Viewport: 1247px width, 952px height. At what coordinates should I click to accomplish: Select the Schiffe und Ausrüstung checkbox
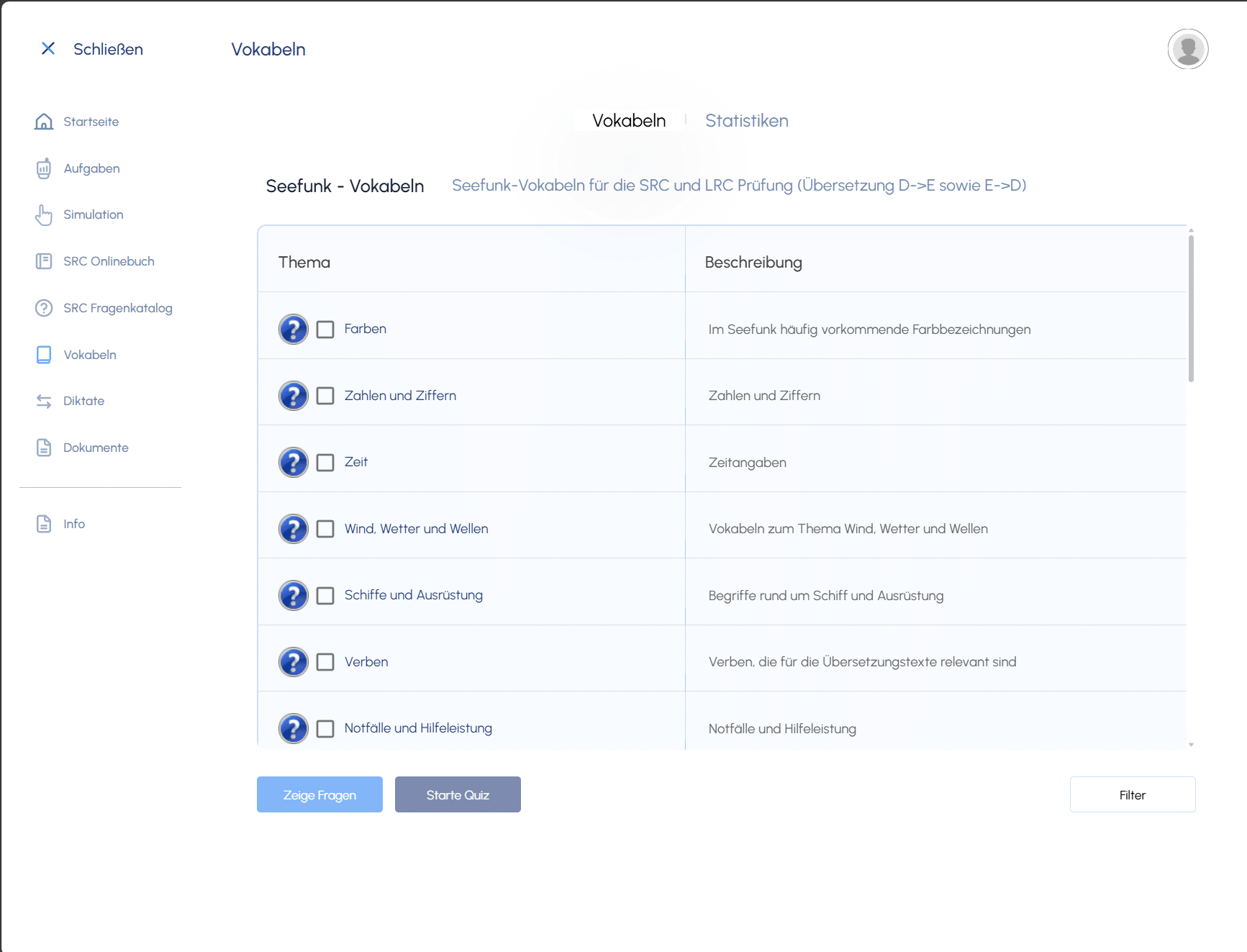pyautogui.click(x=325, y=596)
